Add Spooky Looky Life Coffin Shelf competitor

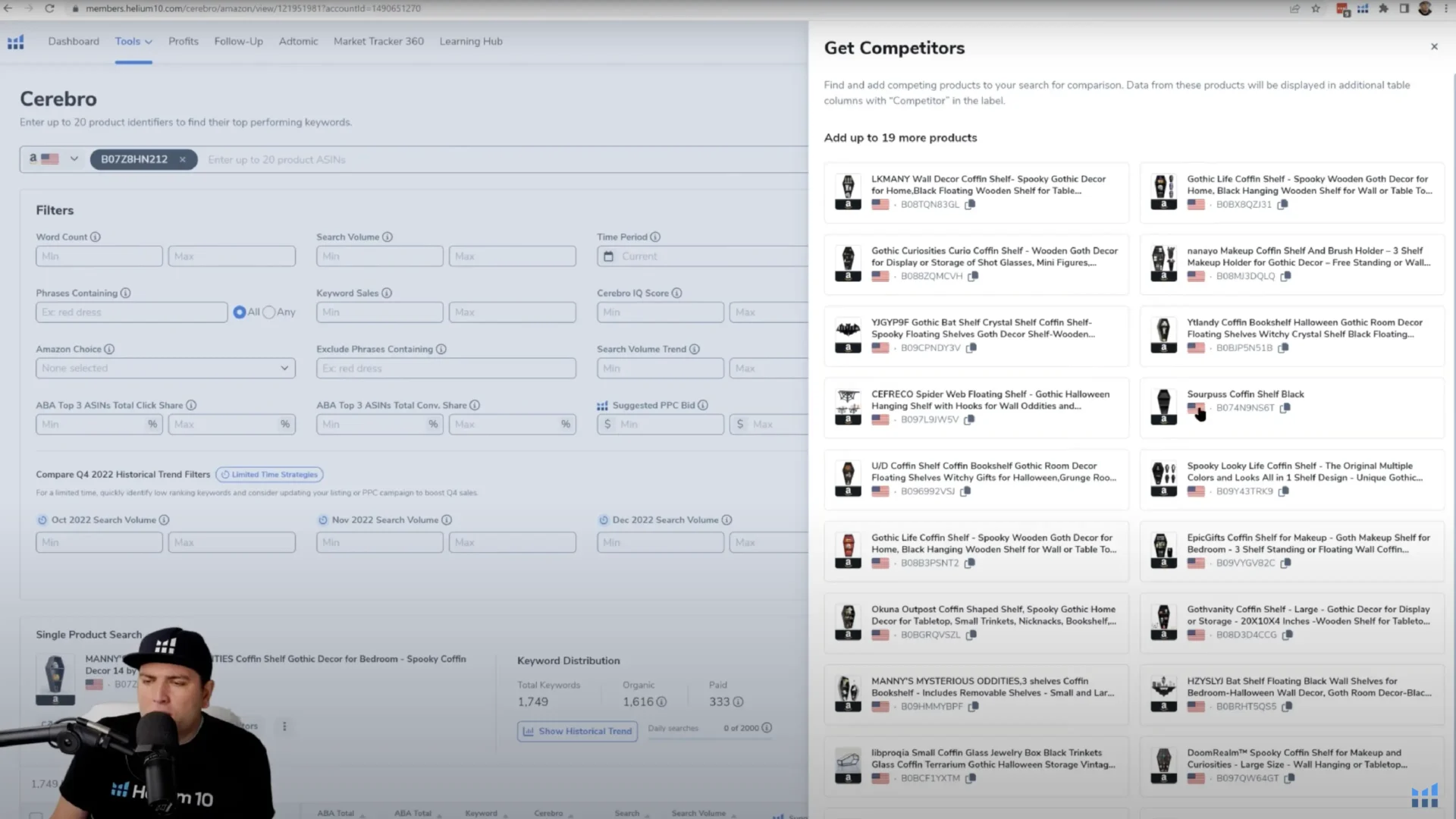point(1292,479)
